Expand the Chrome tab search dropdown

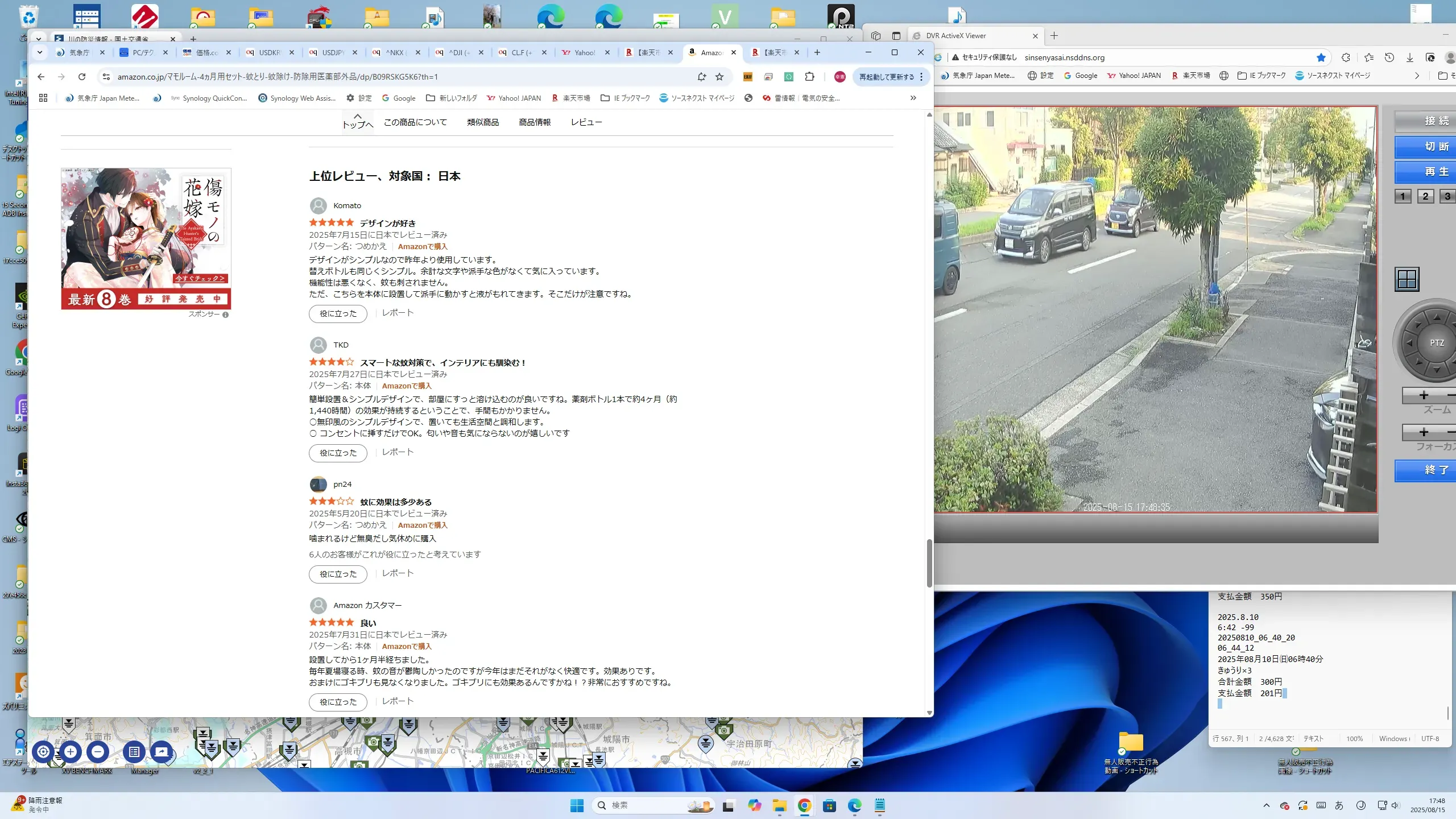(x=39, y=52)
